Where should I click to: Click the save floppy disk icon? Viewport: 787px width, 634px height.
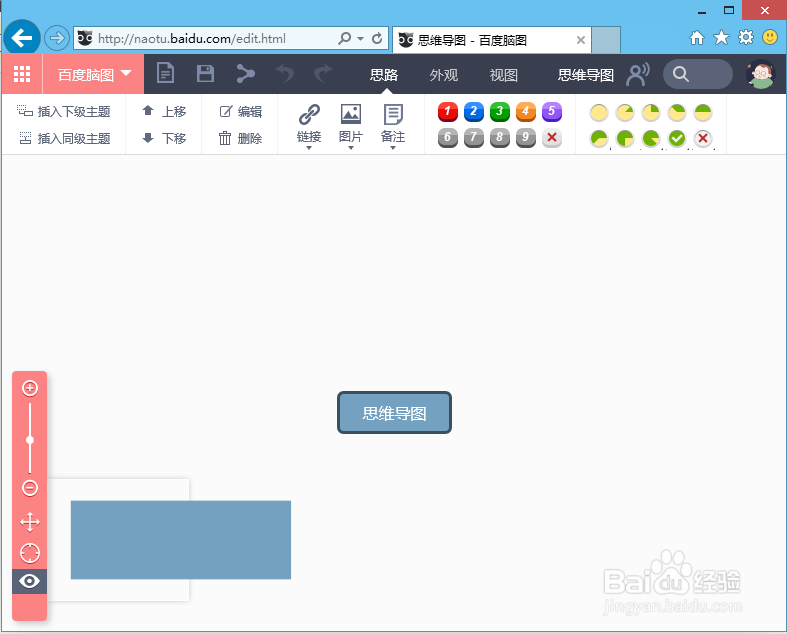click(205, 73)
